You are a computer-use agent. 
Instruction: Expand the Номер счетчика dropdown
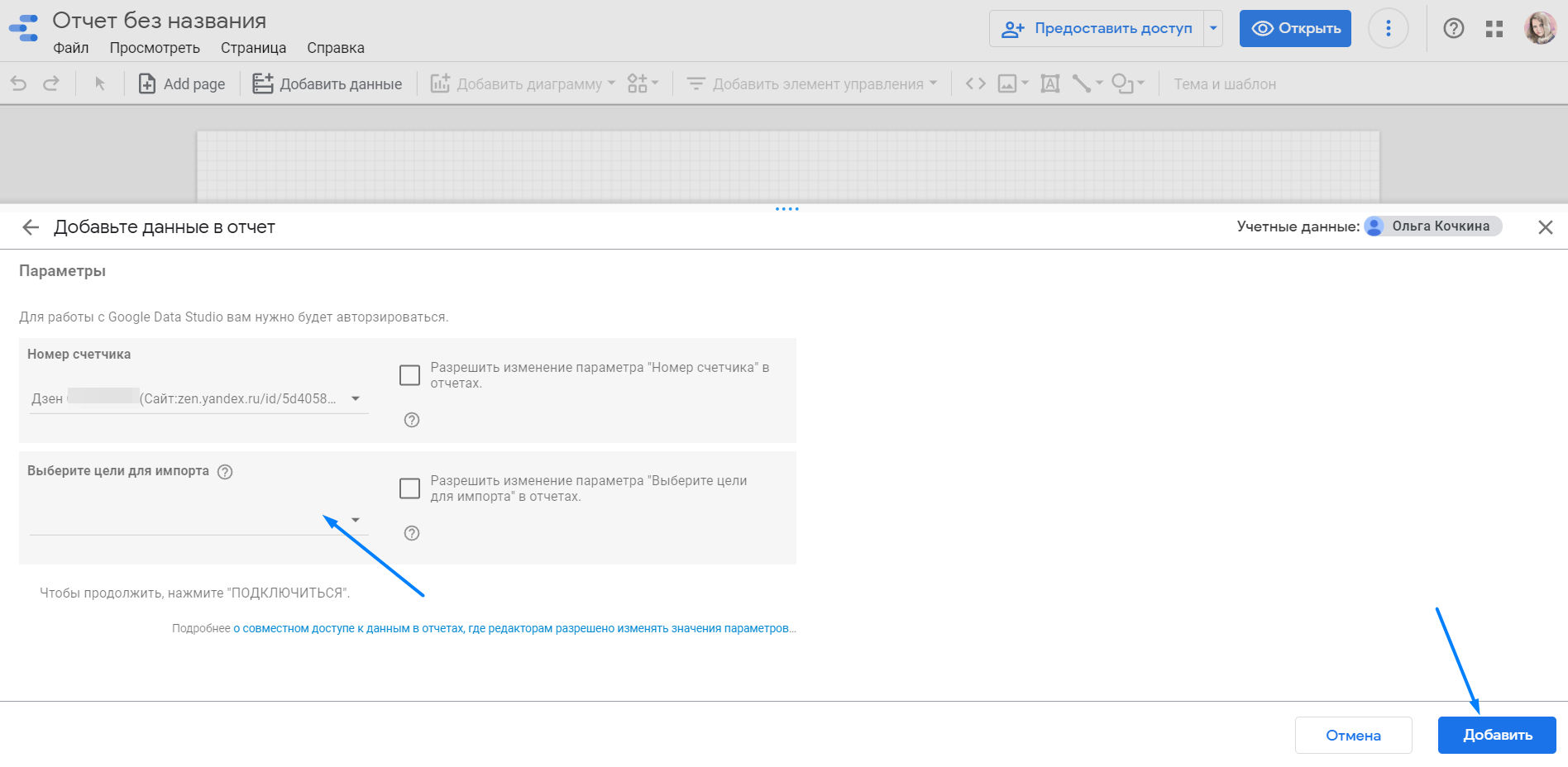(x=356, y=398)
